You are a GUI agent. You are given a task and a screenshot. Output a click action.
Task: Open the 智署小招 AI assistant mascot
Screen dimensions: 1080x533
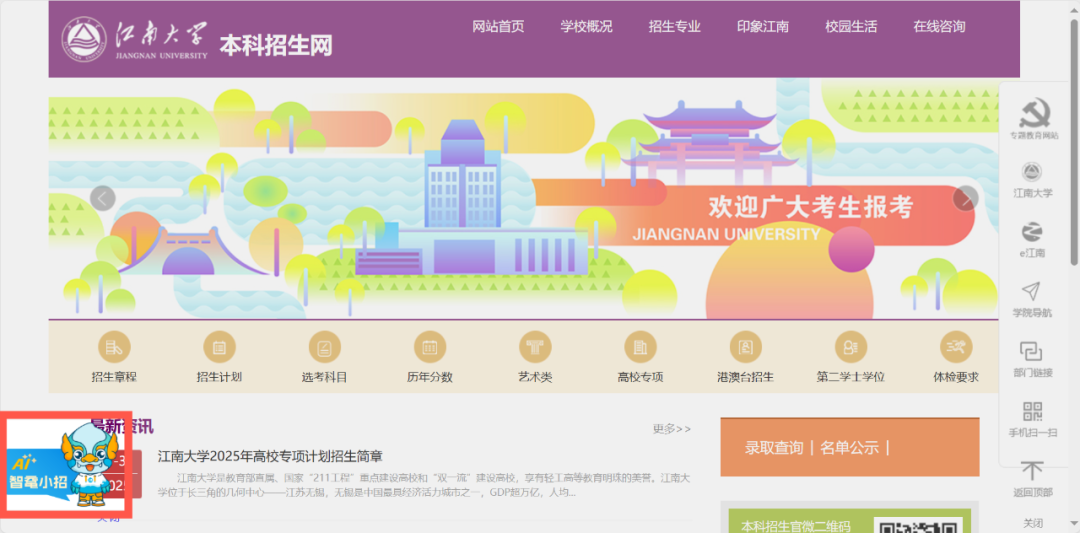point(68,466)
